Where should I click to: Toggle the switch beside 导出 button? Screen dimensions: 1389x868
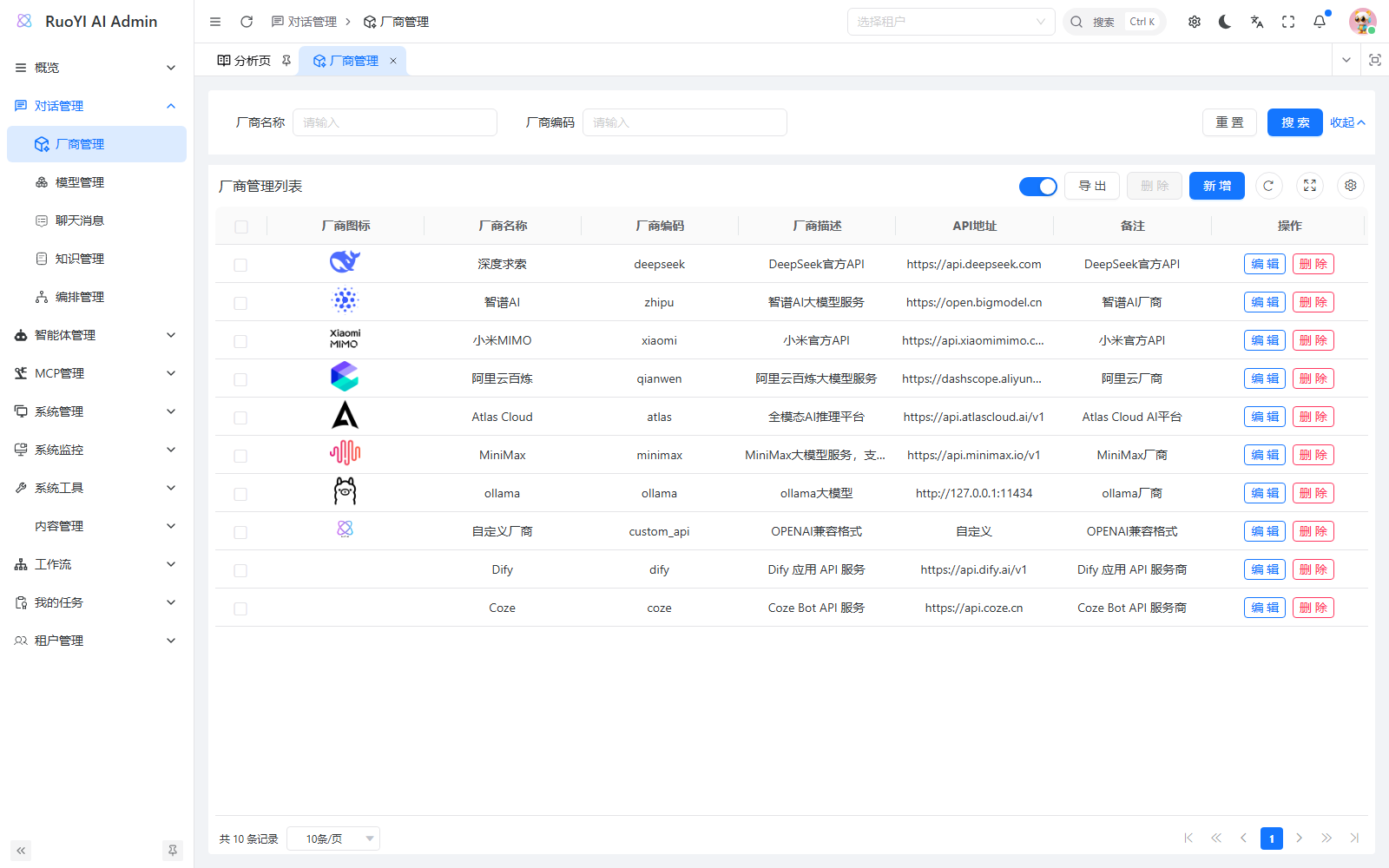[1037, 186]
